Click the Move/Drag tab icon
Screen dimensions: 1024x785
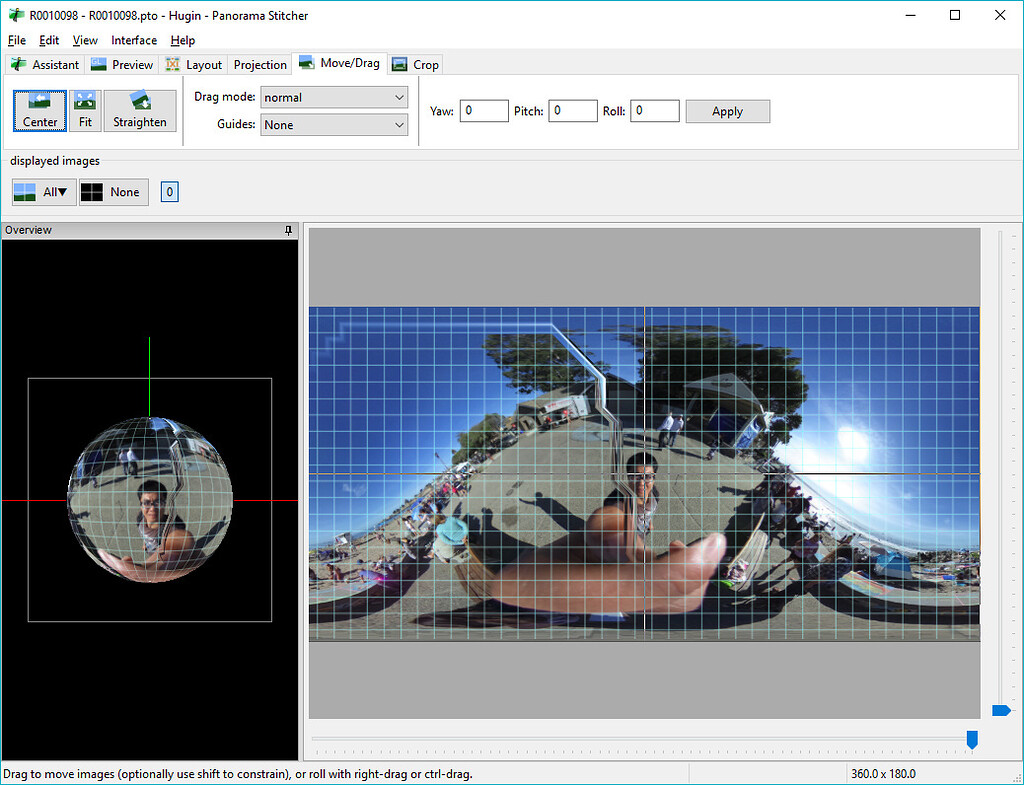coord(306,62)
